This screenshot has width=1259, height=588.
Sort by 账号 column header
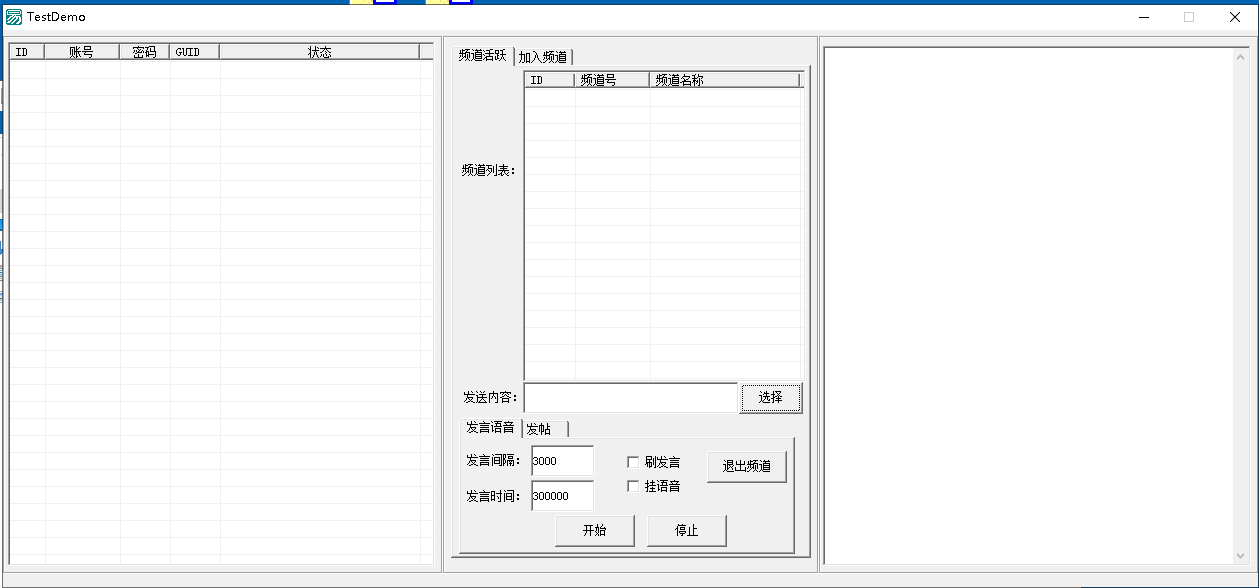point(81,52)
